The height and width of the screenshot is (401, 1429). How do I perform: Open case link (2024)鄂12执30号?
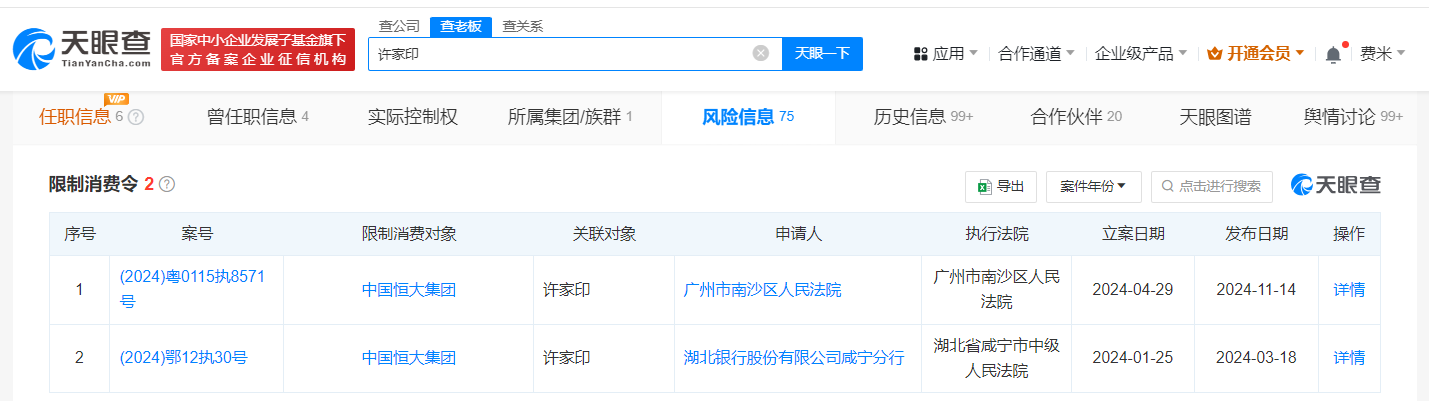[183, 357]
